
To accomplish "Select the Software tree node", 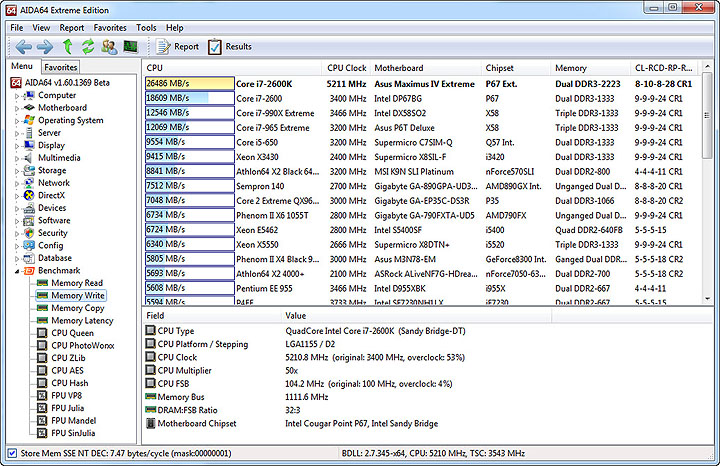I will (54, 220).
